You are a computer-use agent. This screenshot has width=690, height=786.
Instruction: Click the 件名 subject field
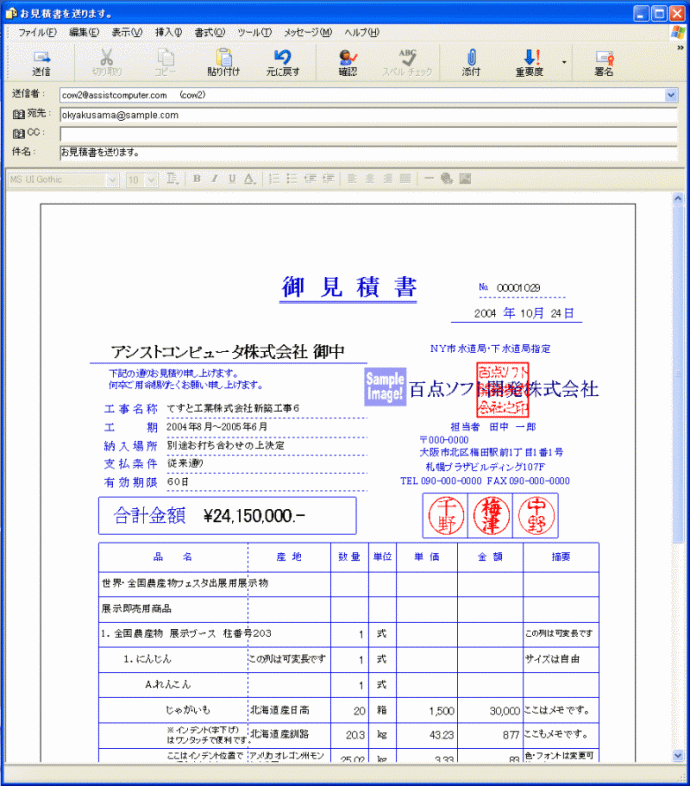(369, 152)
